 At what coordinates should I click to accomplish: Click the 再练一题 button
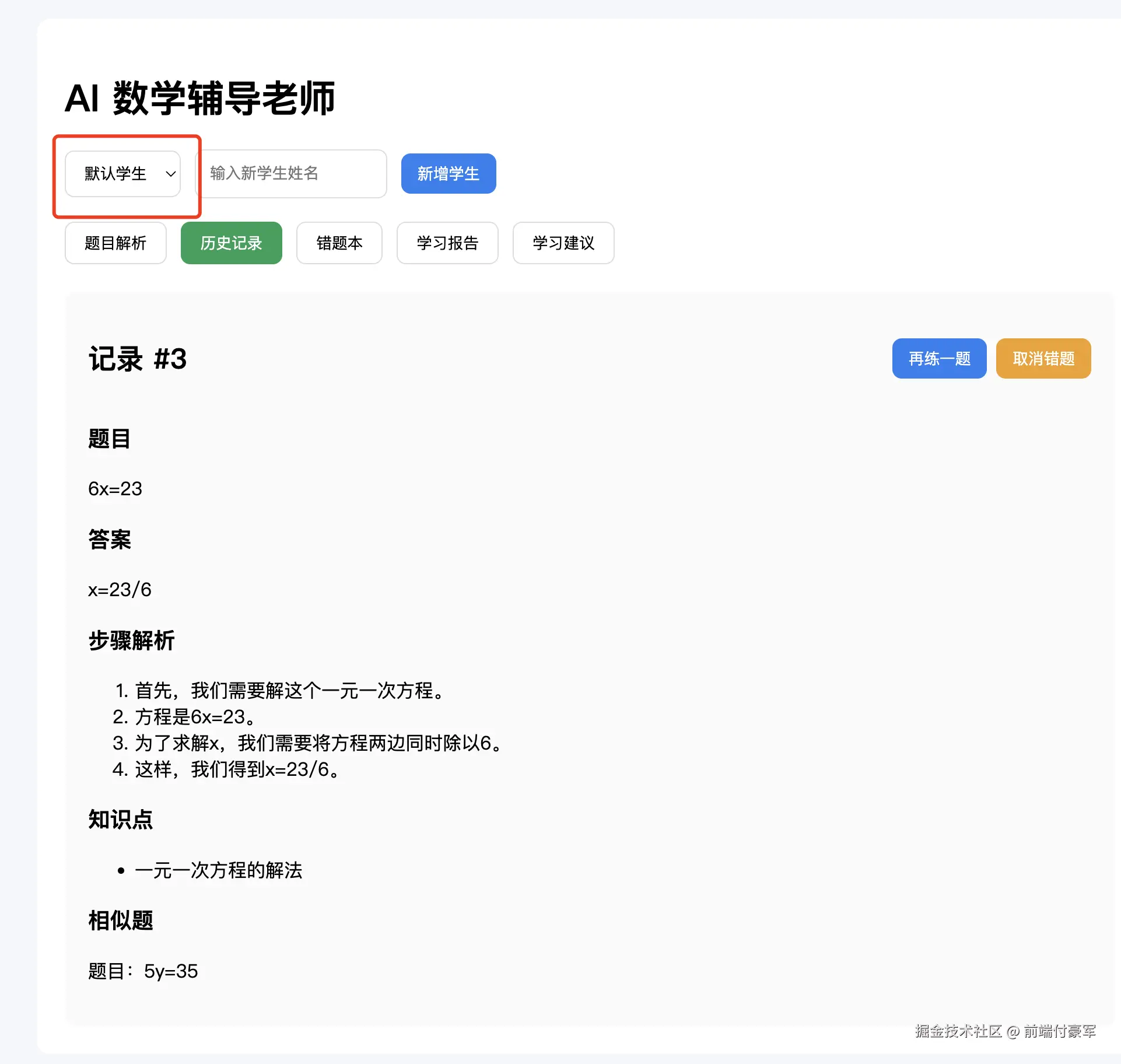(x=938, y=358)
